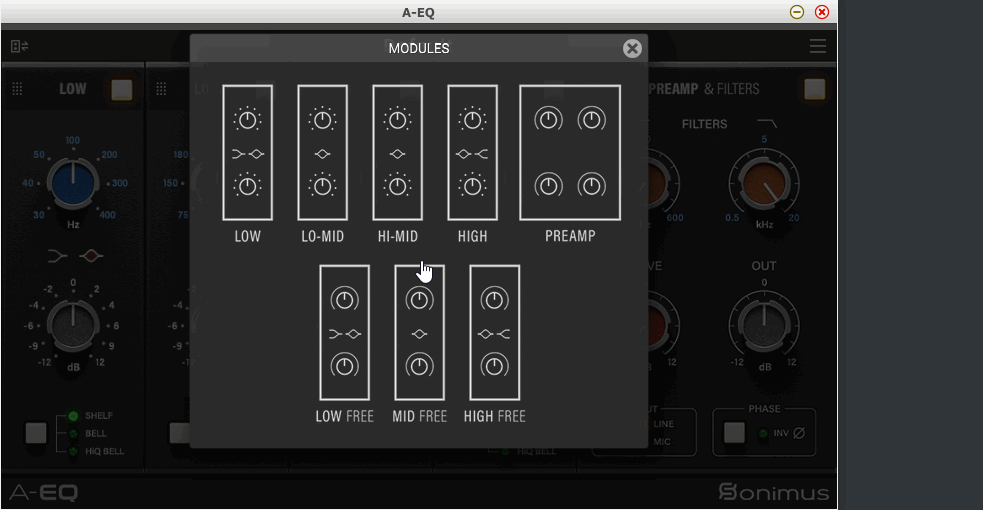Select the LOW module icon
983x510 pixels.
pos(247,153)
